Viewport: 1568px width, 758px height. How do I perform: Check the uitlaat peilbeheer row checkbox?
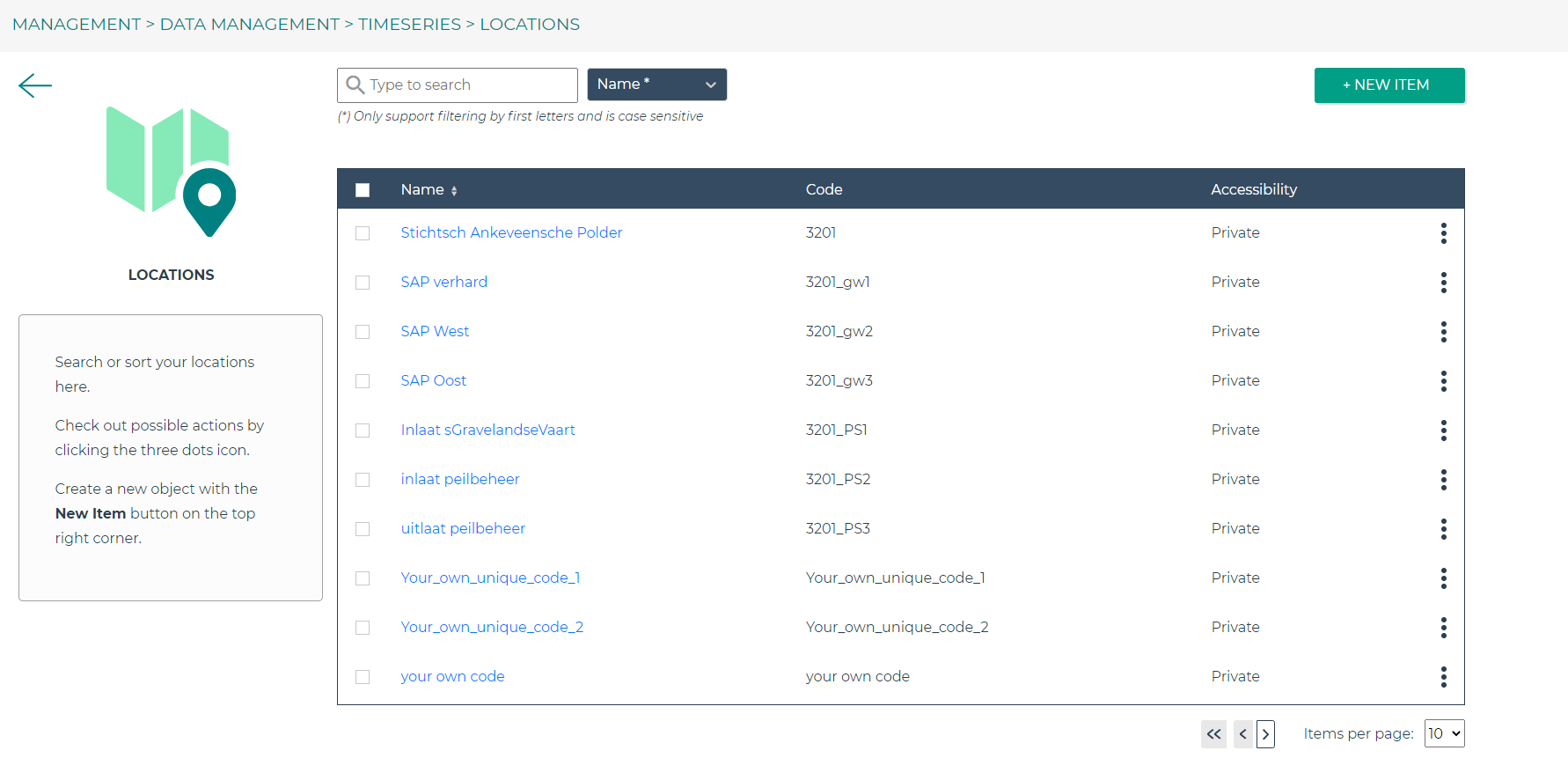pyautogui.click(x=363, y=528)
